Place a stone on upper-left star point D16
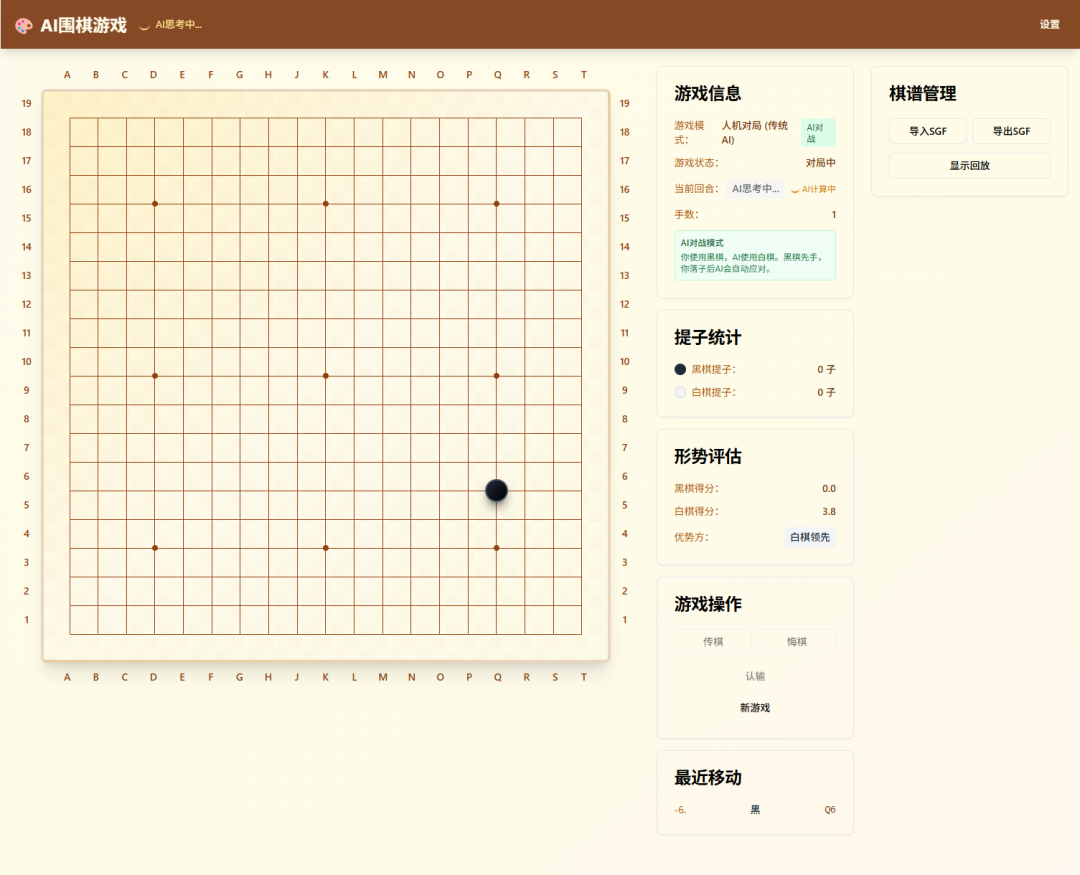The image size is (1080, 875). tap(154, 204)
